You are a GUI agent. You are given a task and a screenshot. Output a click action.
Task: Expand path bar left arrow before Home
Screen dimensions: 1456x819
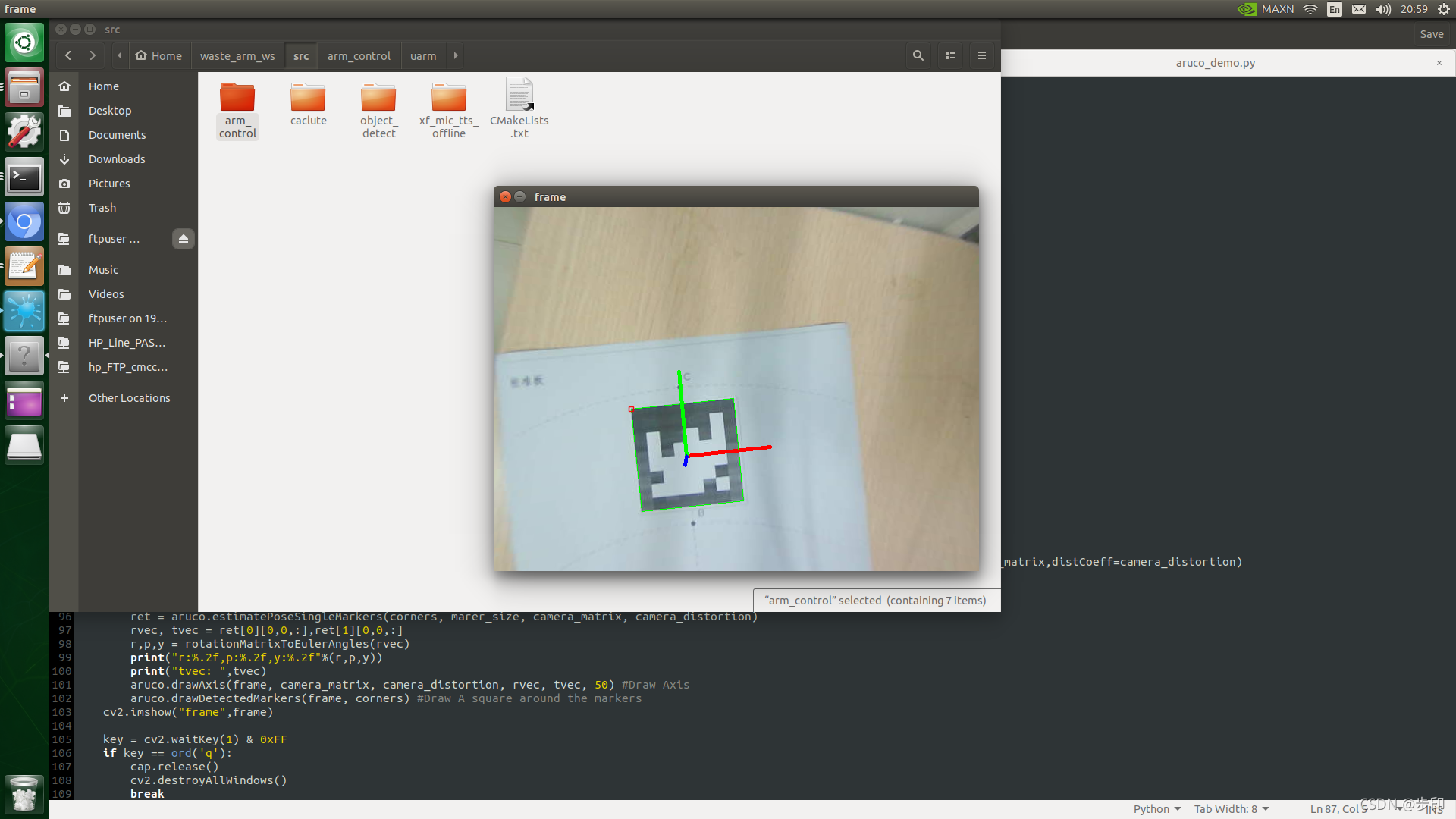click(120, 55)
